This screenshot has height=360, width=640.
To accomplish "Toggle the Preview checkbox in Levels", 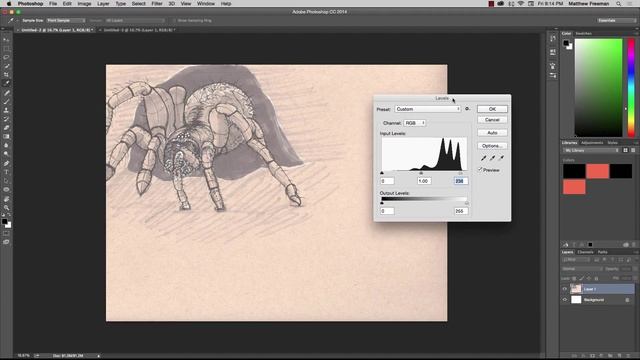I will click(x=480, y=169).
